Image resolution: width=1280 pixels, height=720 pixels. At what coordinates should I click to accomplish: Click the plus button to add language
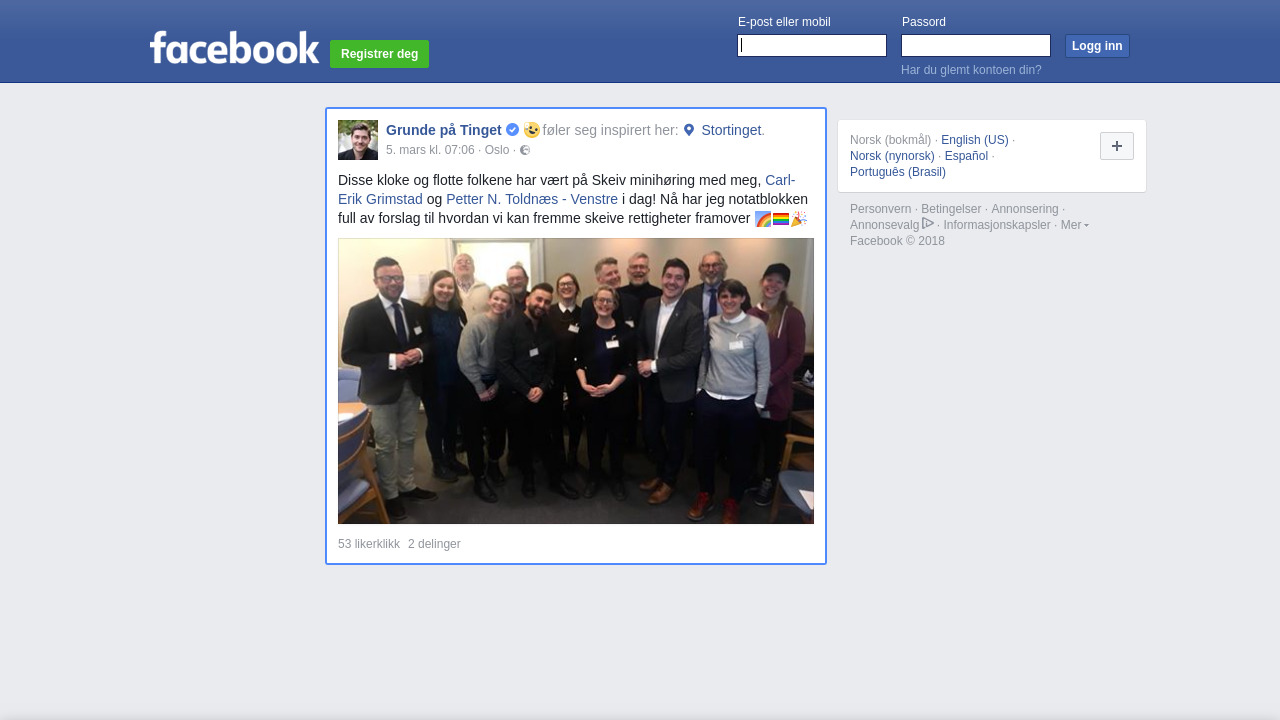pyautogui.click(x=1117, y=146)
